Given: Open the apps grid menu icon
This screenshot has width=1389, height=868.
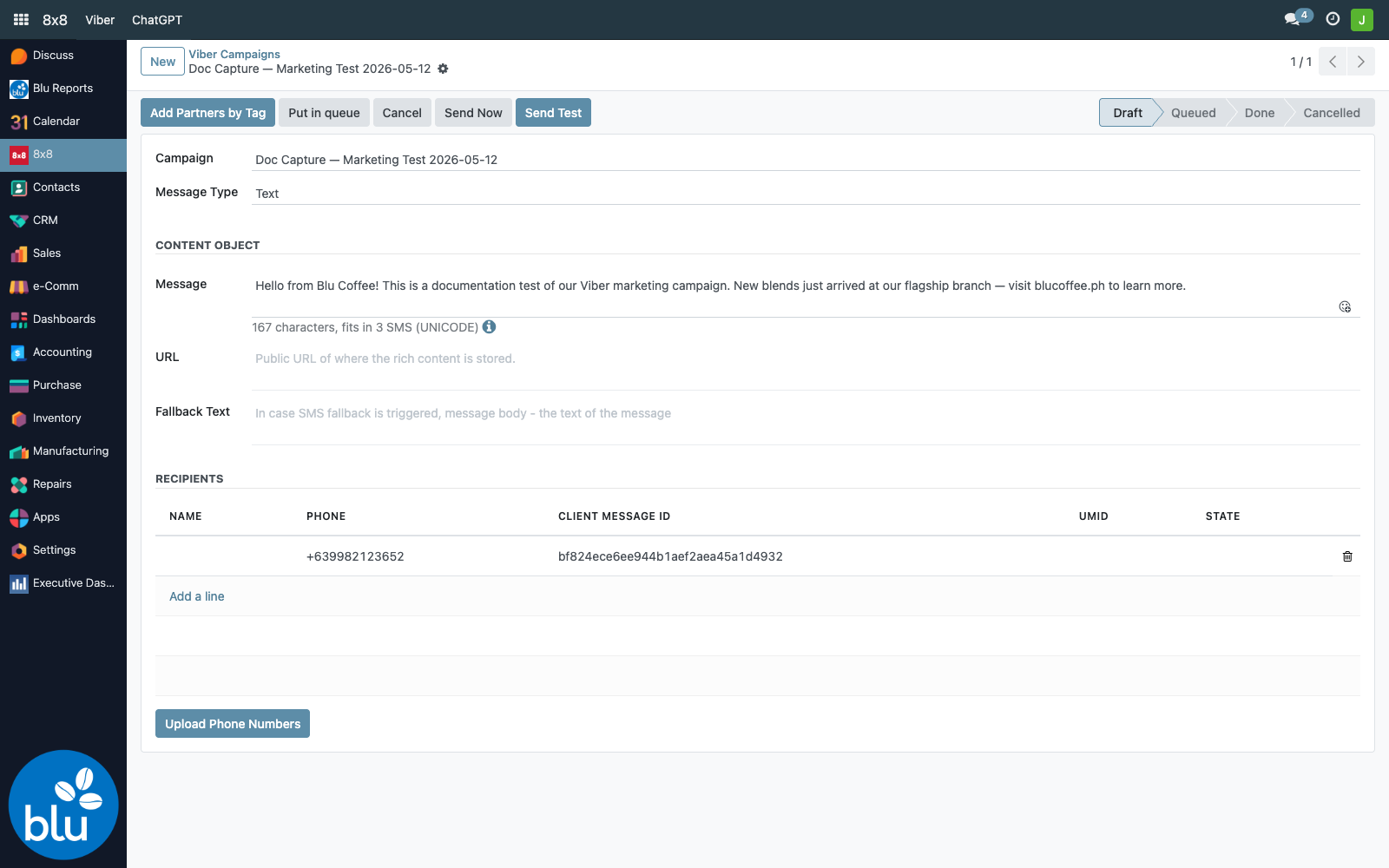Looking at the screenshot, I should coord(21,19).
